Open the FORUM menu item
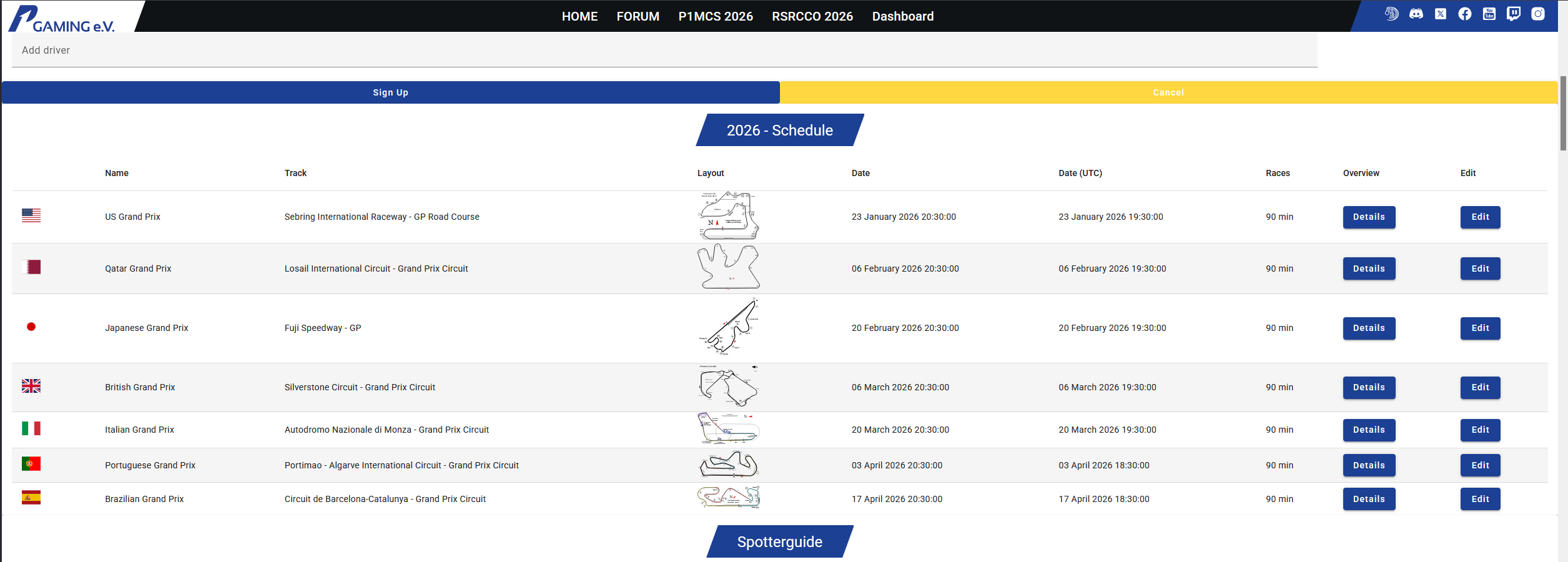1568x562 pixels. (638, 16)
